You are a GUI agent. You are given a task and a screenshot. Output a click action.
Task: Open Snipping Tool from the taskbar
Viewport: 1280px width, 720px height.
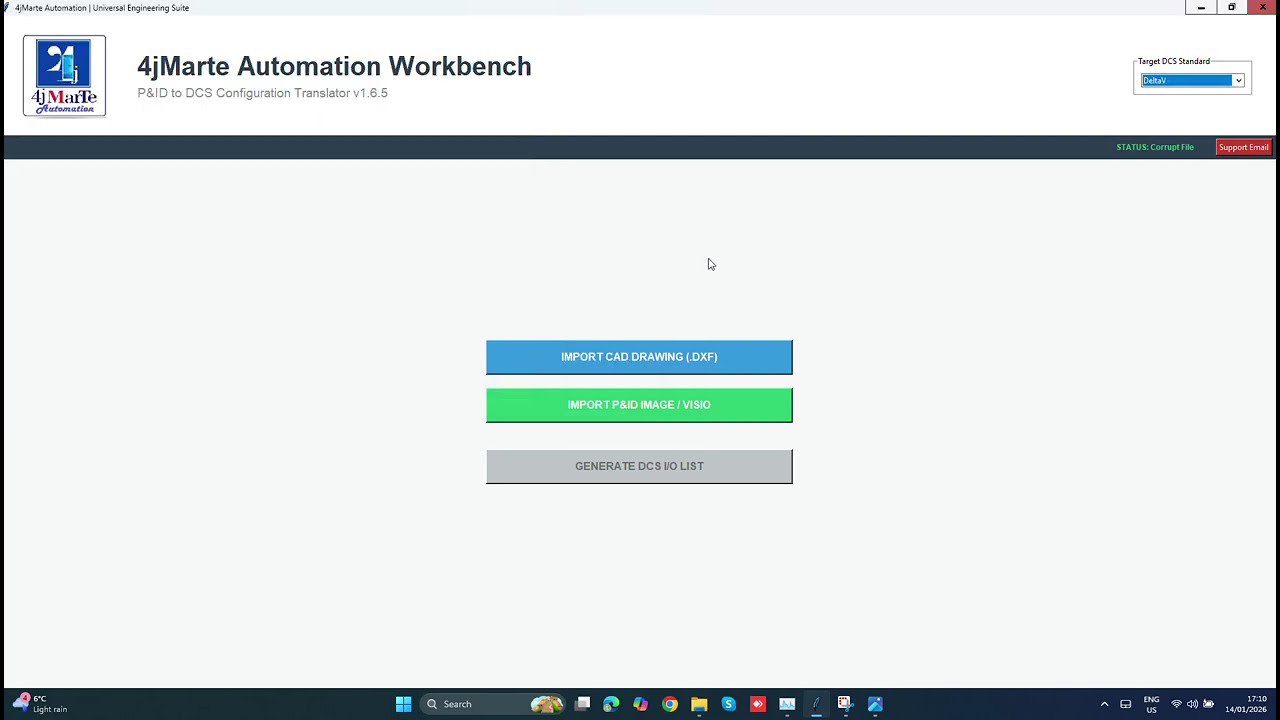point(845,704)
